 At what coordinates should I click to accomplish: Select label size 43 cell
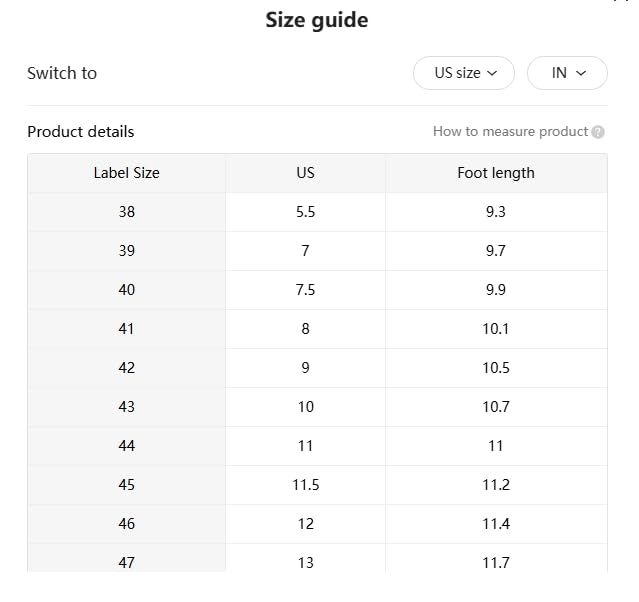tap(126, 407)
